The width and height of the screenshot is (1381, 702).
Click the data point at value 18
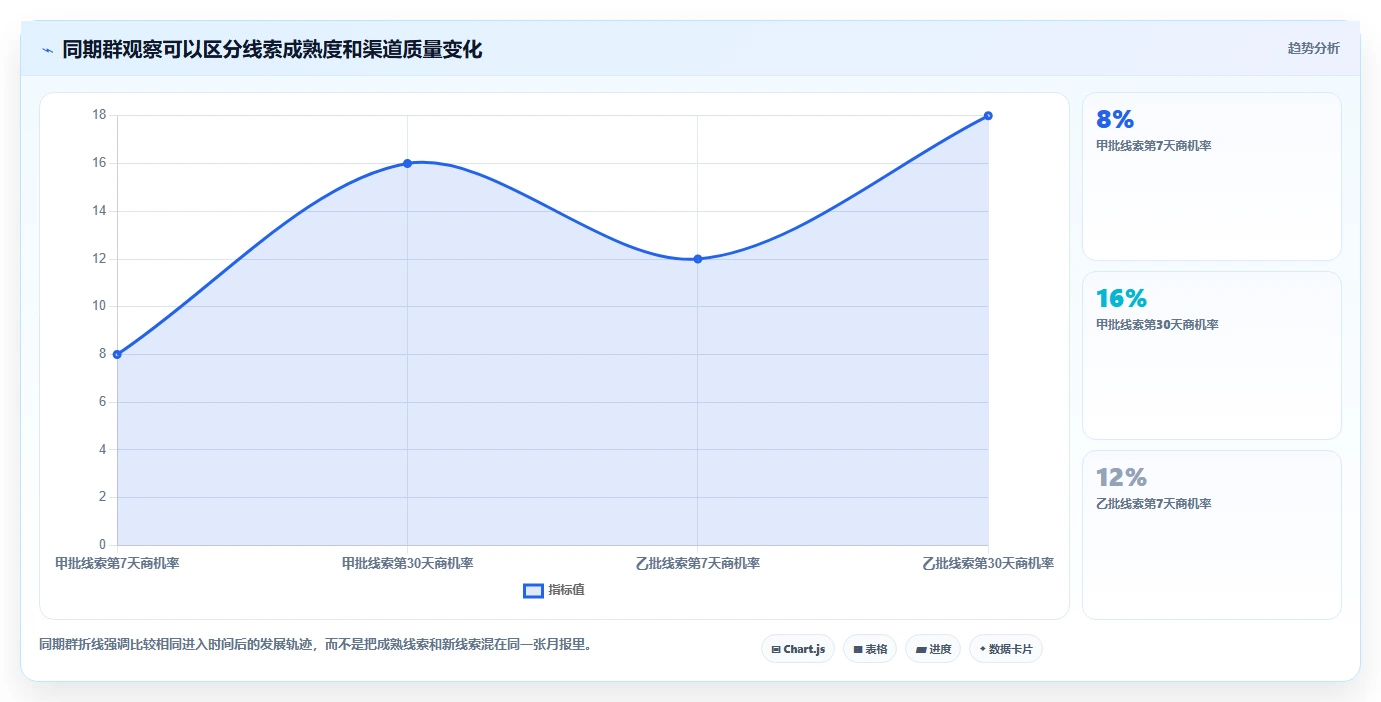pyautogui.click(x=988, y=115)
